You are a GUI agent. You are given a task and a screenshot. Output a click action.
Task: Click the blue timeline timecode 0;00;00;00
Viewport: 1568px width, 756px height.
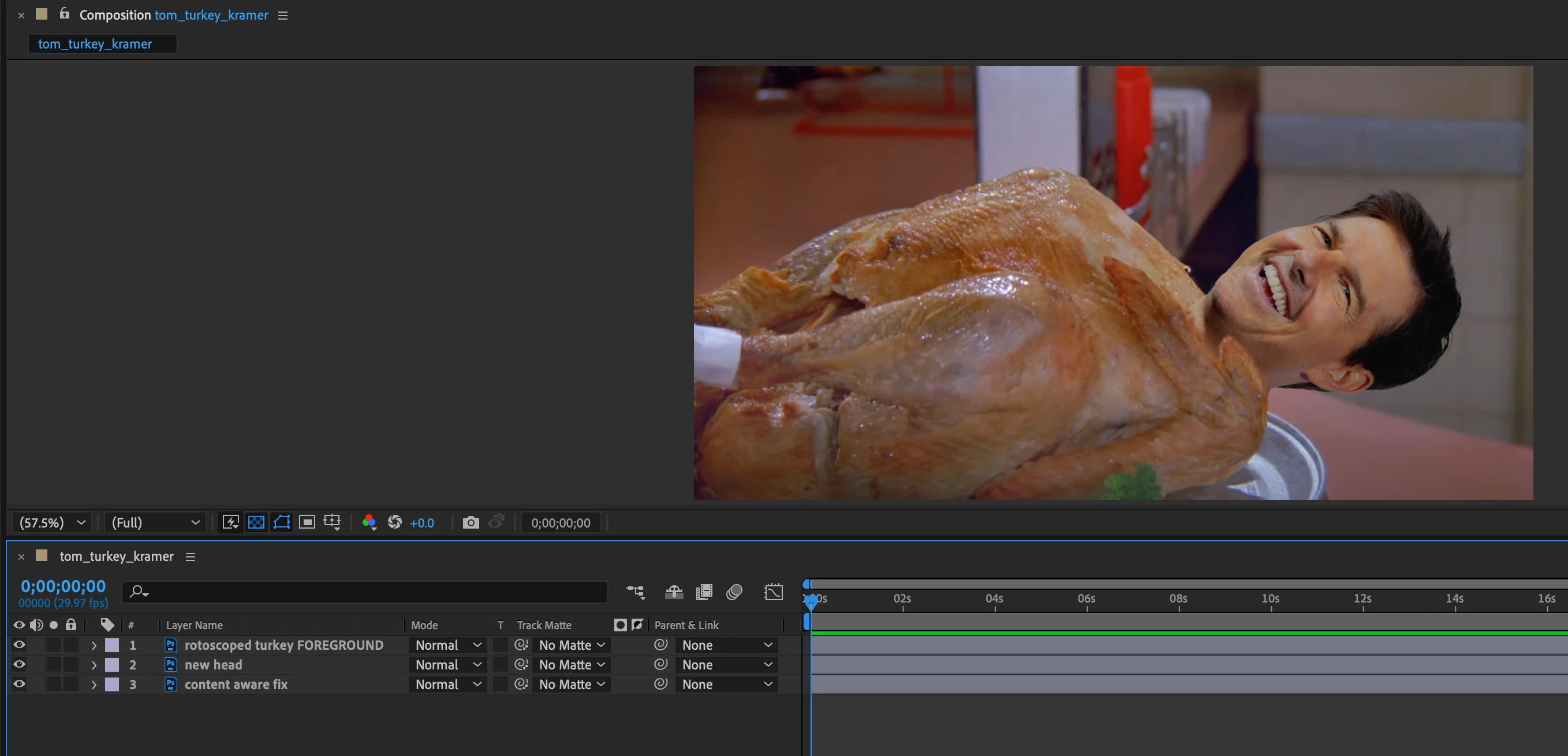click(63, 586)
